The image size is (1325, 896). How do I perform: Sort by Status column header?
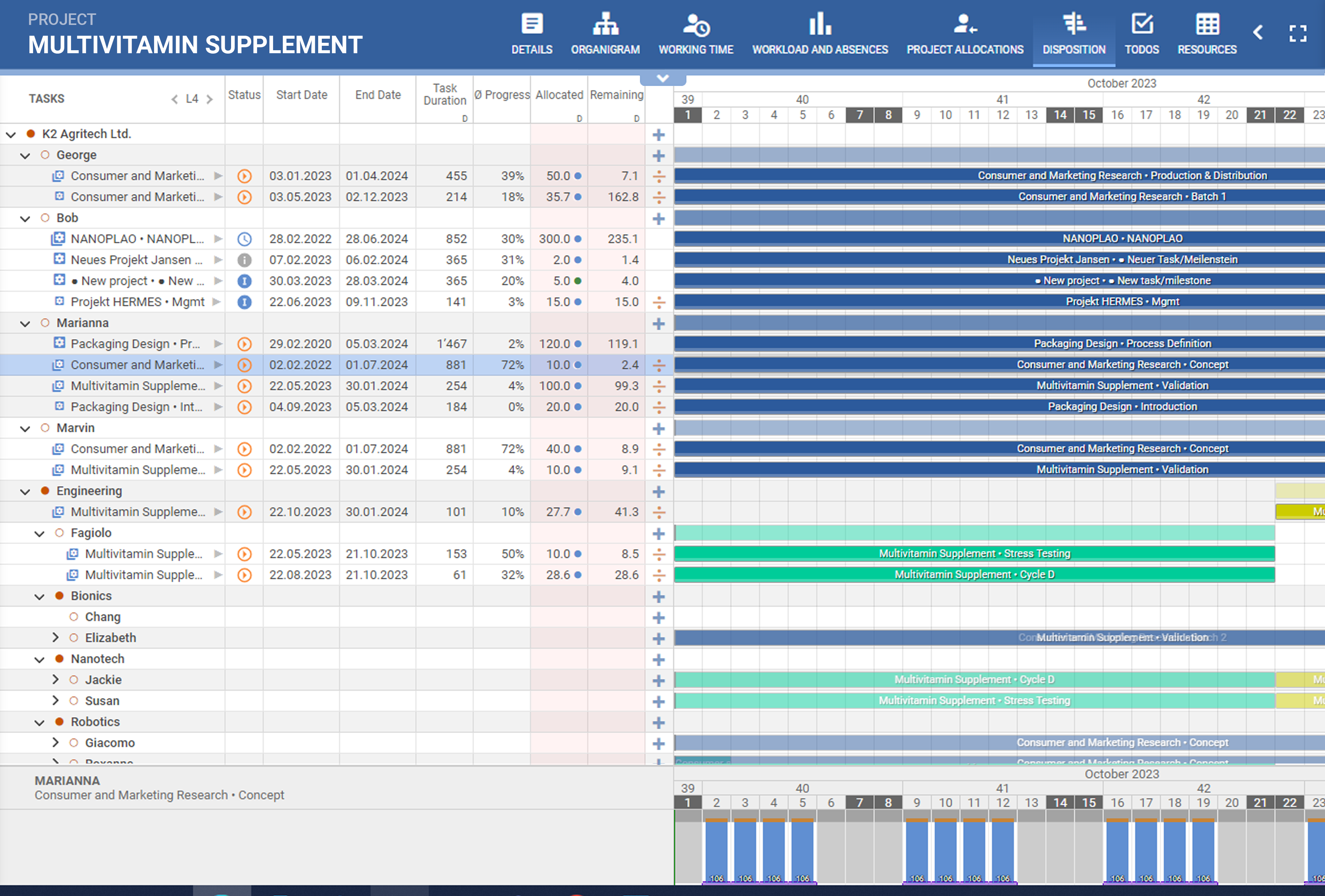(244, 95)
